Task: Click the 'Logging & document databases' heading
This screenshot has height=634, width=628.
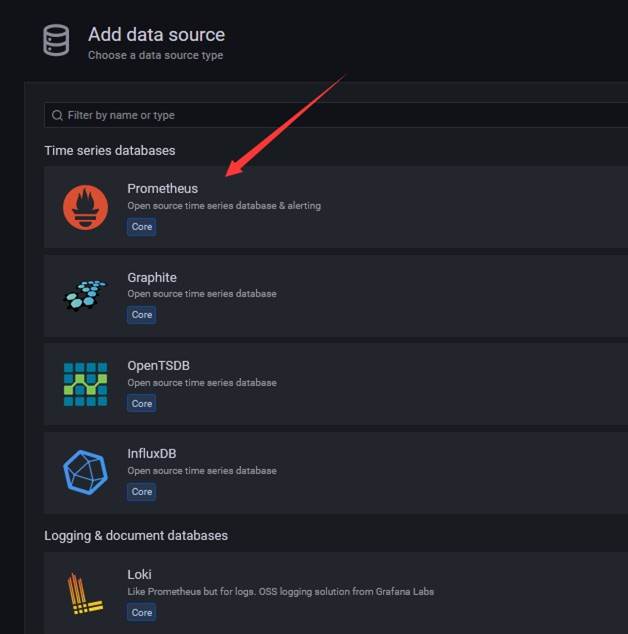Action: 136,536
